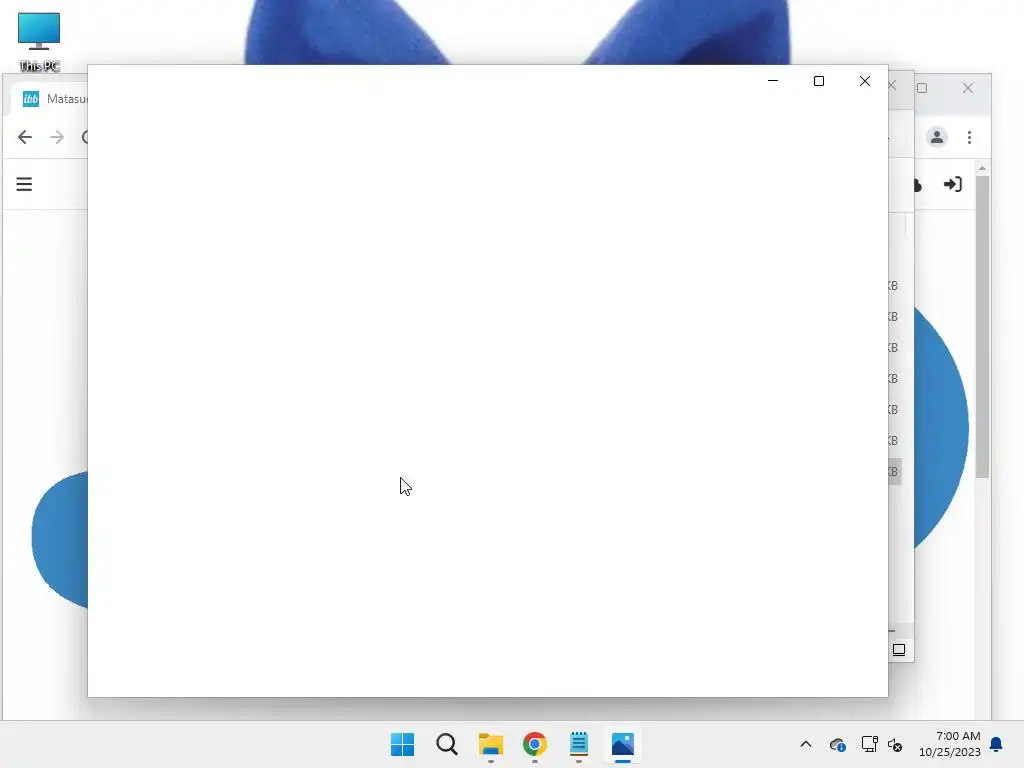Click the sign-in arrow icon on webpage
Viewport: 1024px width, 768px height.
(x=953, y=185)
